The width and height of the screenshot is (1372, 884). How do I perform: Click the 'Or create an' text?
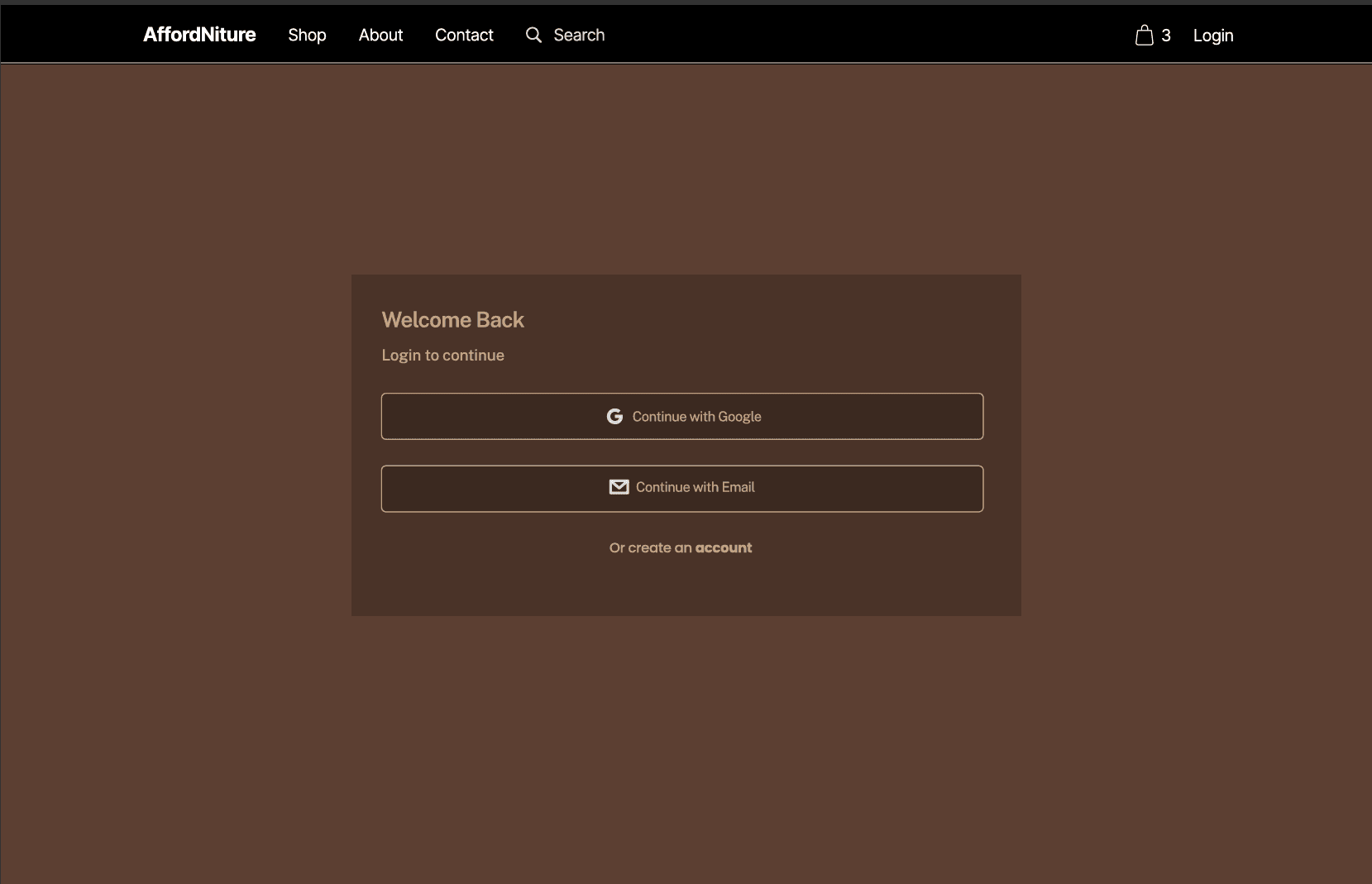(x=650, y=547)
